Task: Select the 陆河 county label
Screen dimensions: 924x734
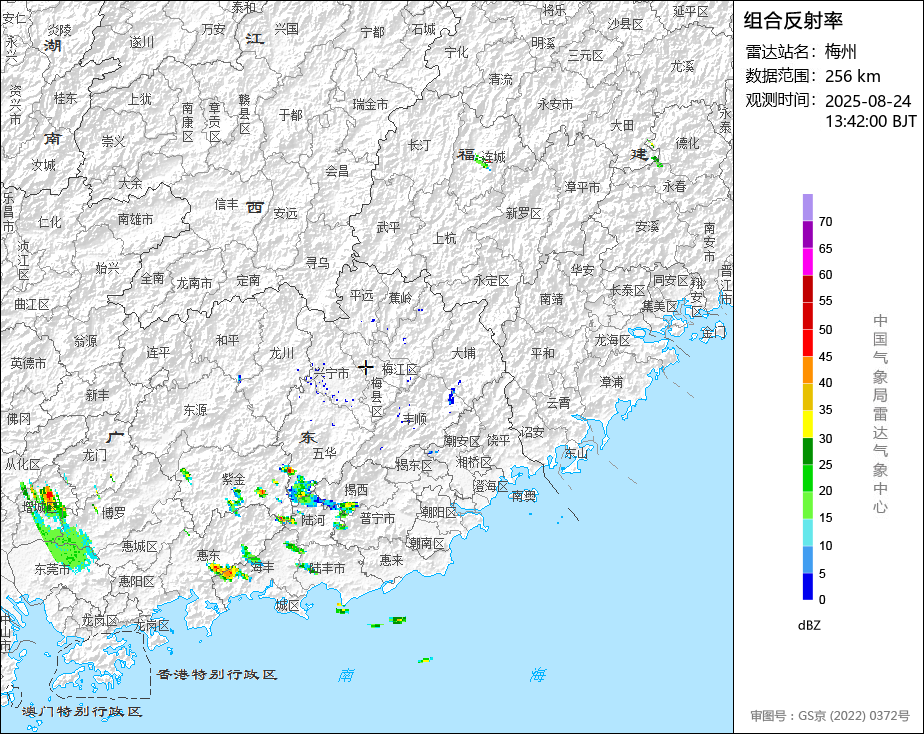Action: point(313,520)
